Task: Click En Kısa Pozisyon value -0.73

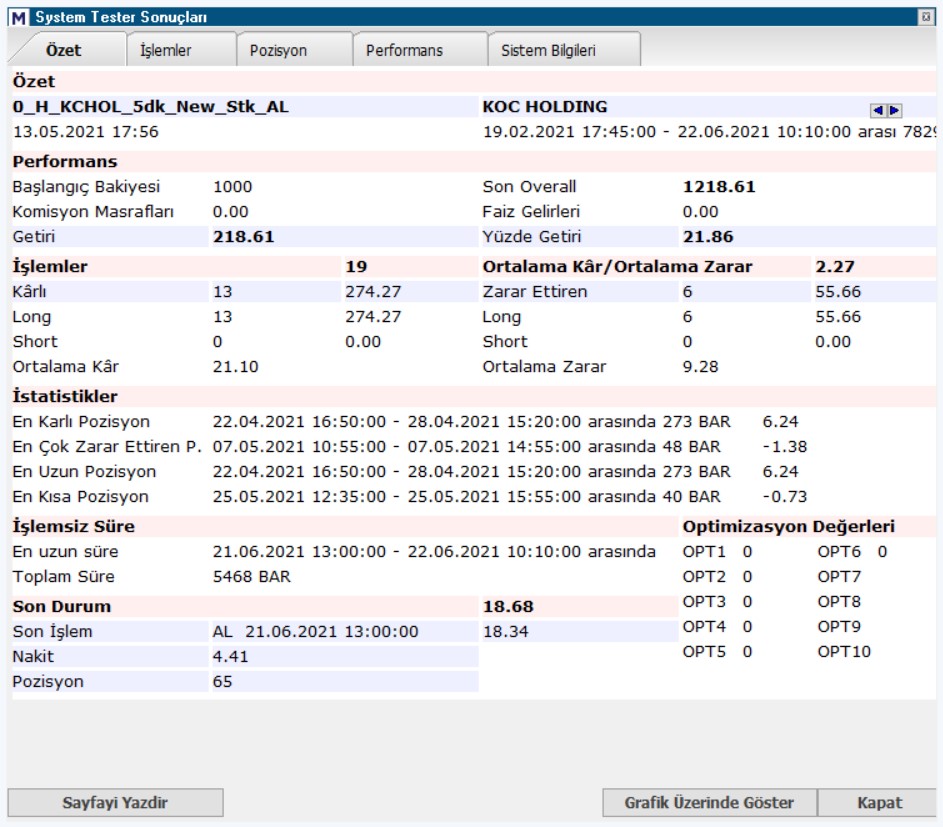Action: 784,496
